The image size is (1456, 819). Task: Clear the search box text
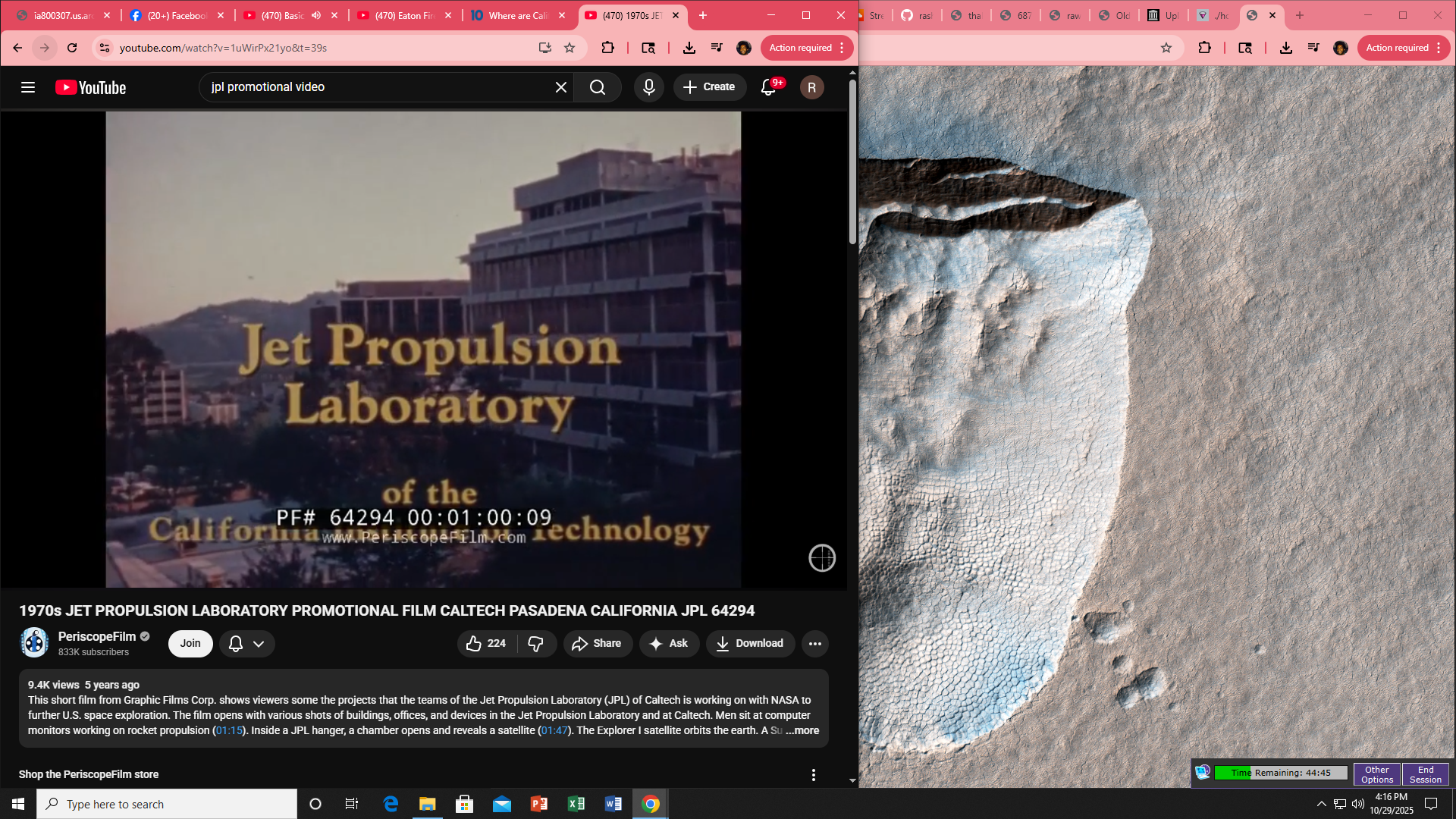coord(561,87)
